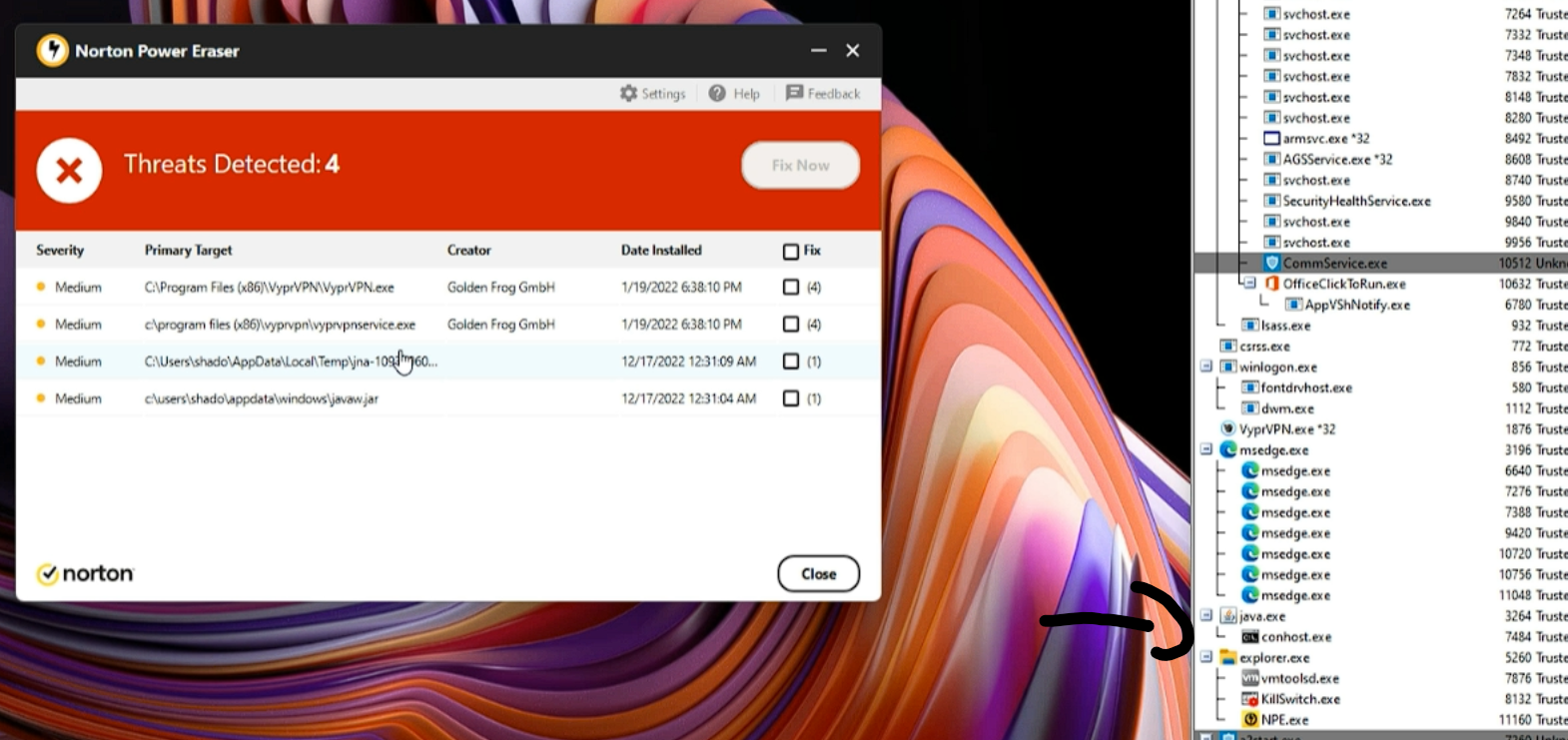Select the SecurityHealthService.exe process name
Viewport: 1568px width, 740px height.
pos(1356,201)
